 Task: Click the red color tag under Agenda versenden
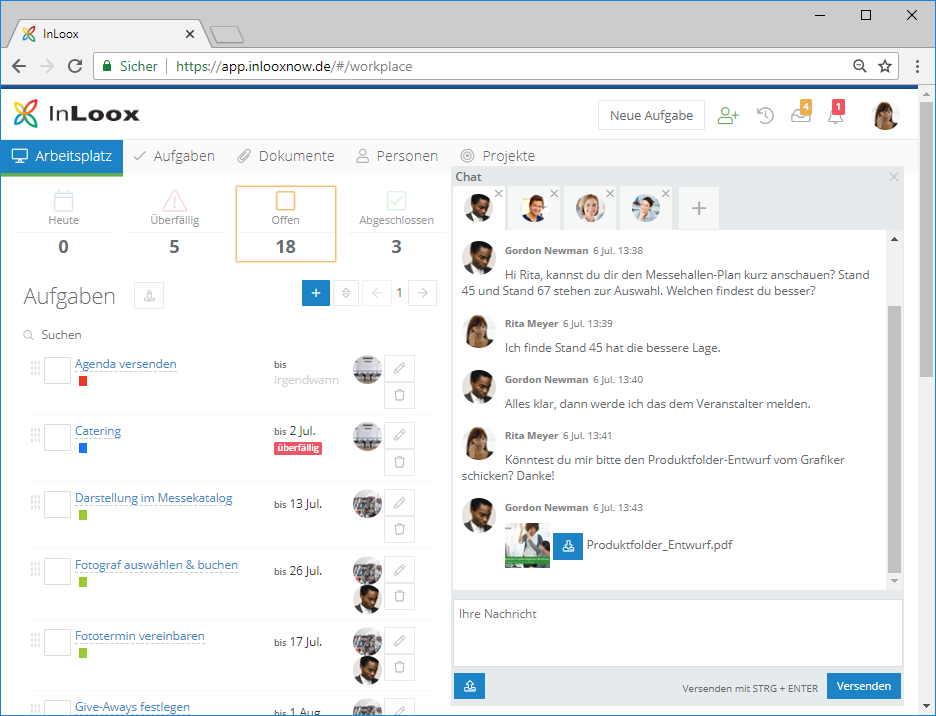[x=83, y=381]
